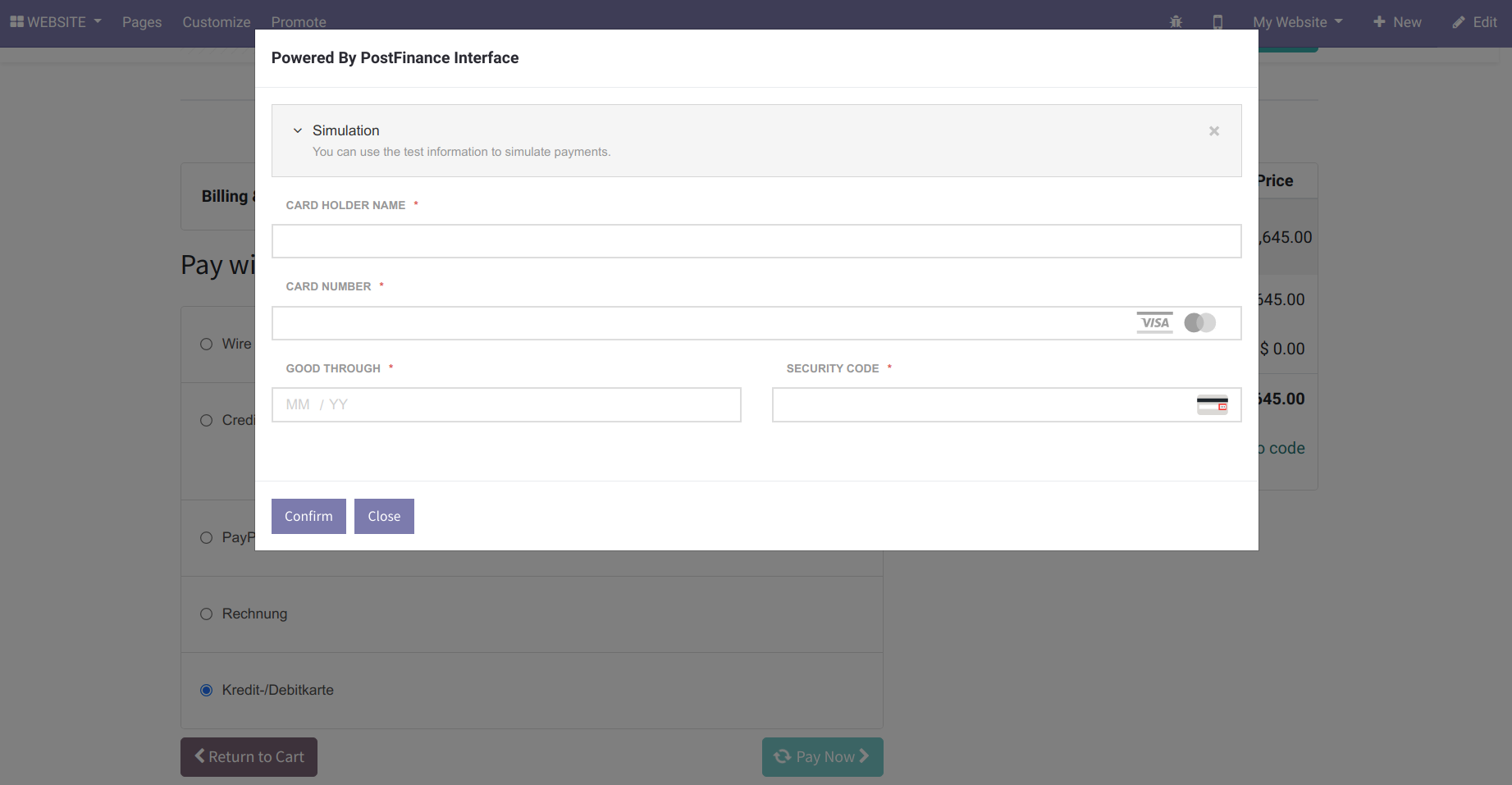Open the Customize menu

(x=217, y=22)
